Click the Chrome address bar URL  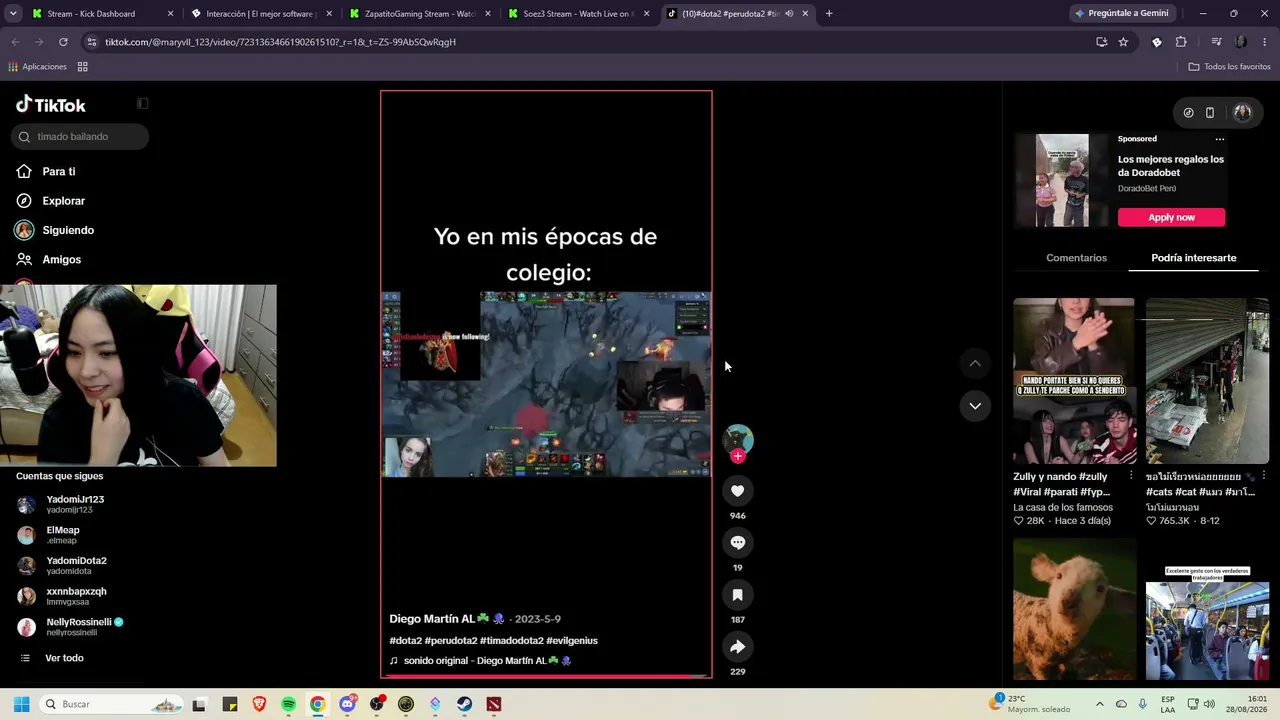coord(280,42)
